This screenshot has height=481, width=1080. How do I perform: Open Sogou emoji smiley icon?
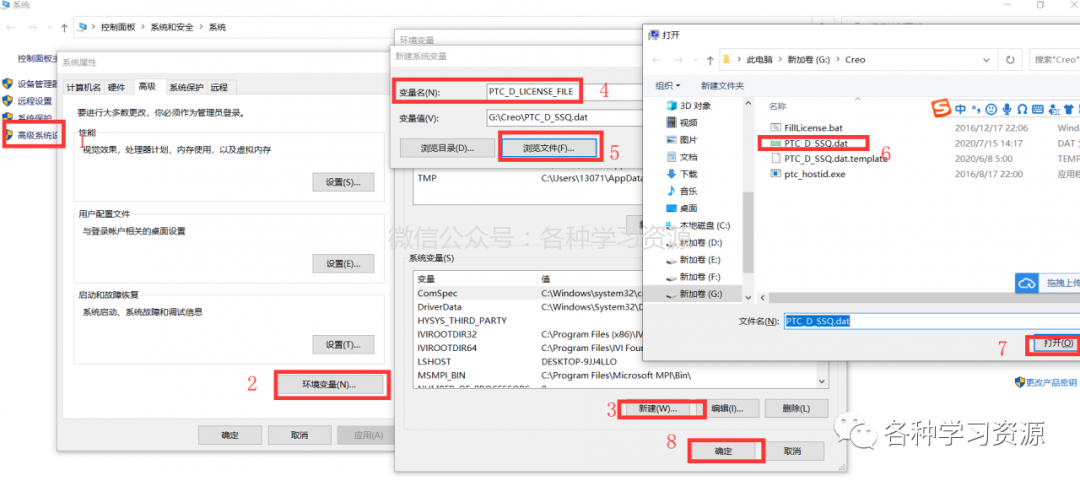click(991, 109)
